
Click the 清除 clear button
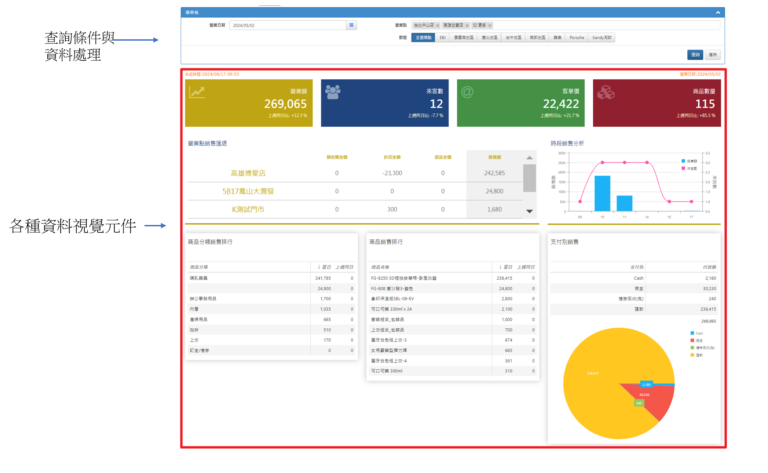point(712,55)
